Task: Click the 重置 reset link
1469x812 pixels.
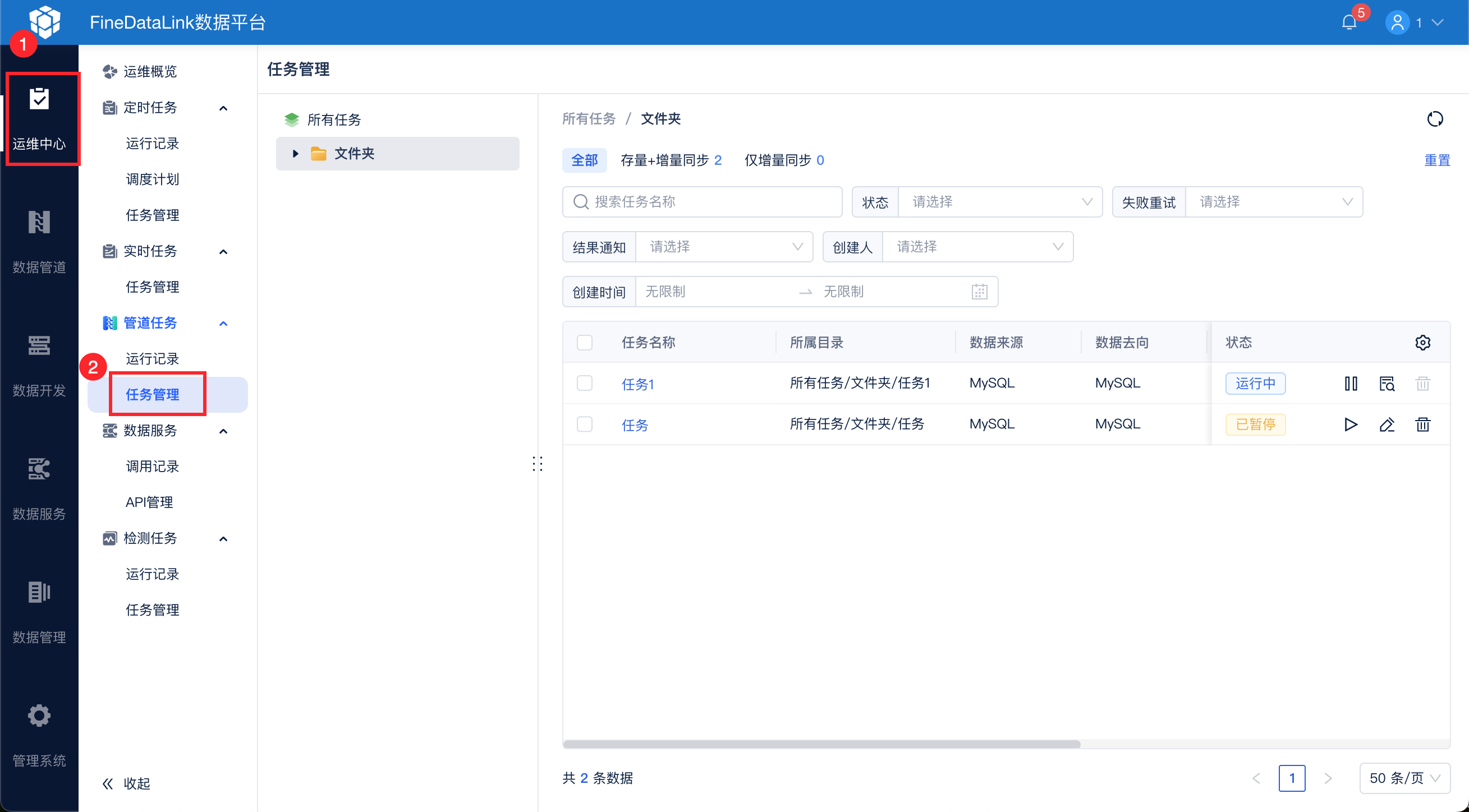Action: pos(1436,160)
